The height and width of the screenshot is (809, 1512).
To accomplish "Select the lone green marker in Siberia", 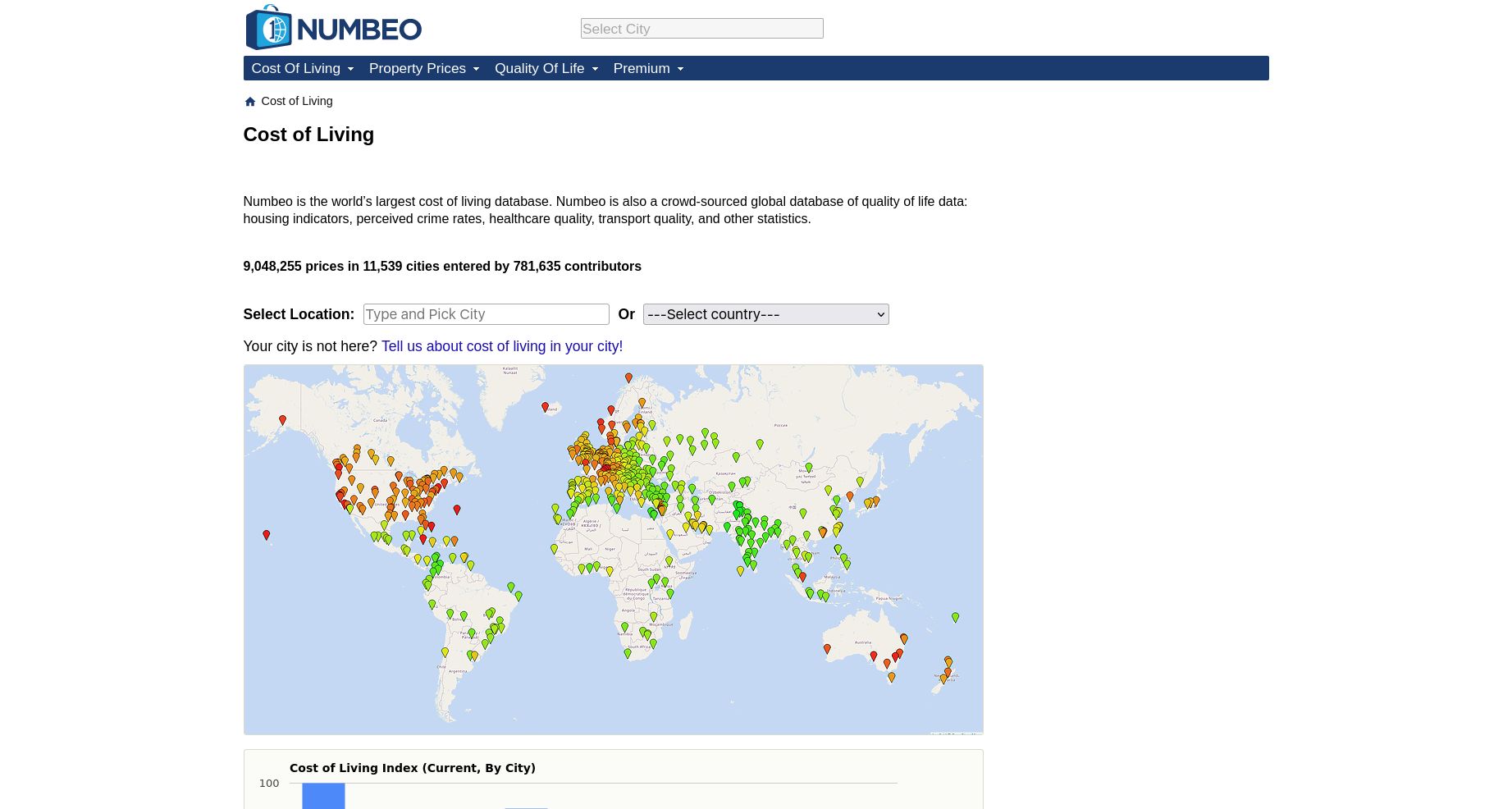I will (x=760, y=444).
